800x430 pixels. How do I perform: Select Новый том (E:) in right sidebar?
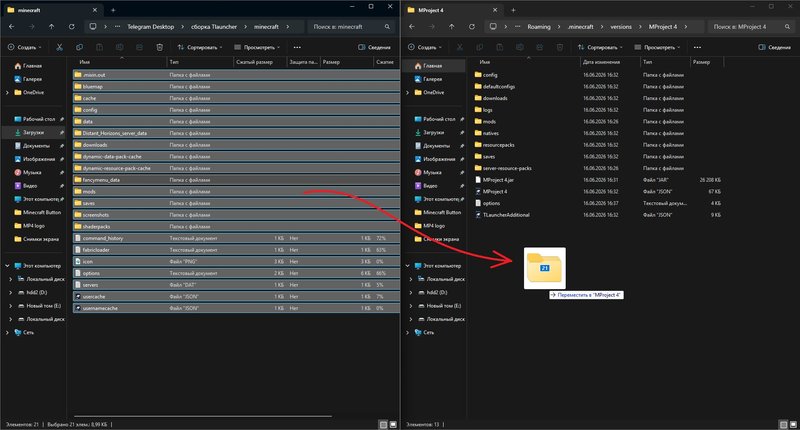(439, 306)
